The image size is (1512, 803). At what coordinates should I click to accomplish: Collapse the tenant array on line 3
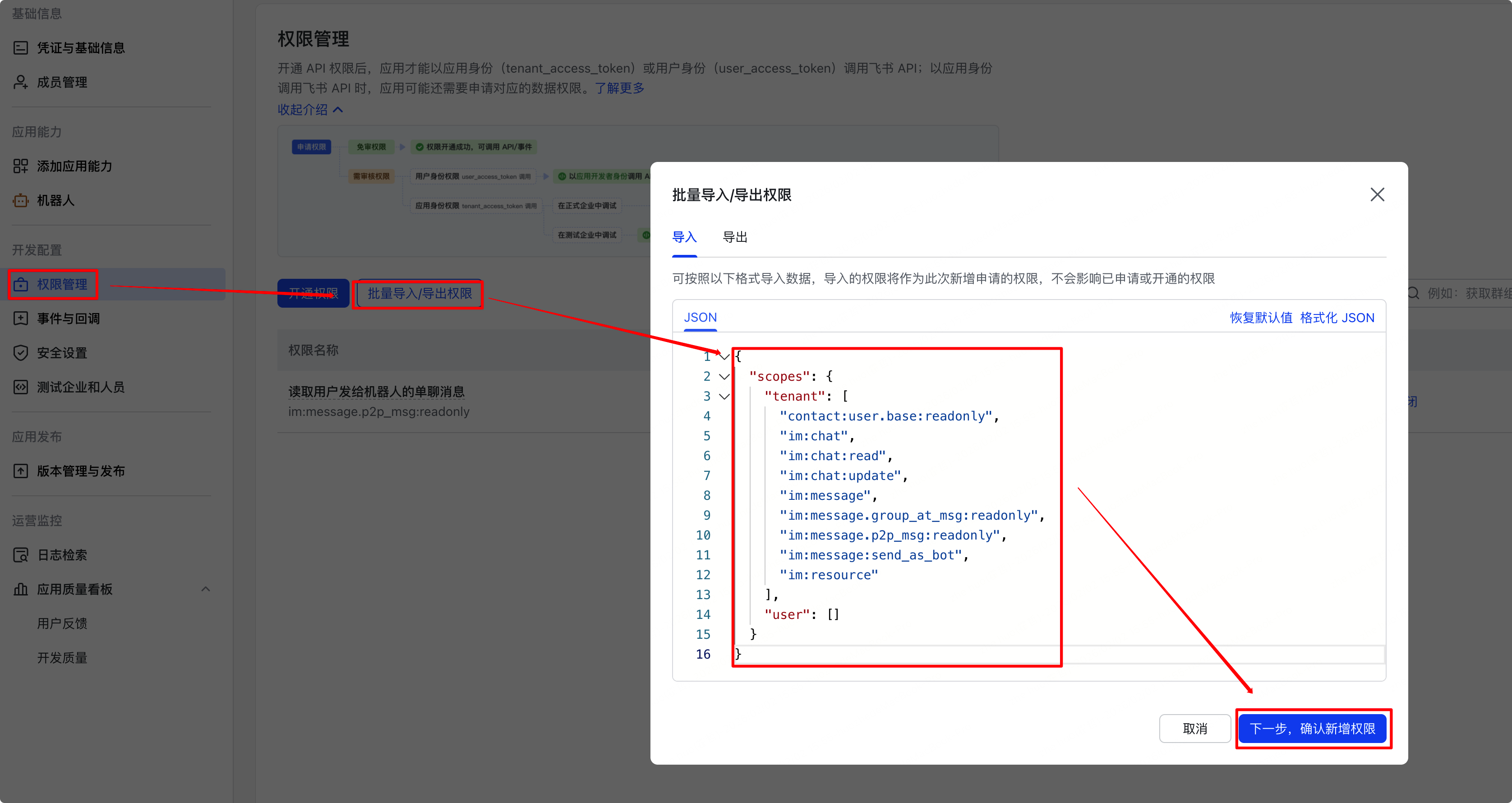(724, 396)
